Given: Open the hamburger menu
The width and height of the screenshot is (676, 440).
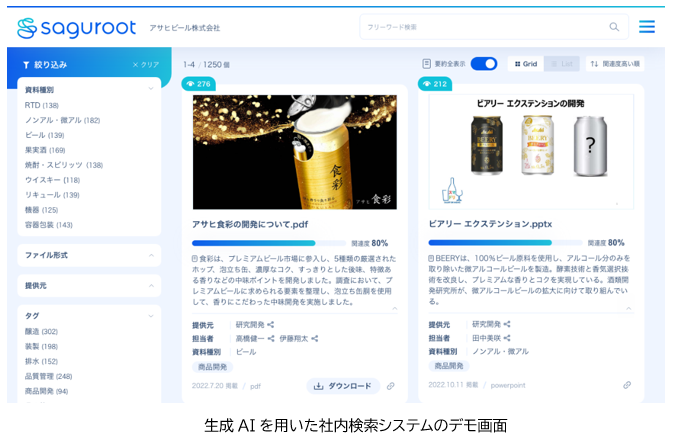Looking at the screenshot, I should pos(647,27).
